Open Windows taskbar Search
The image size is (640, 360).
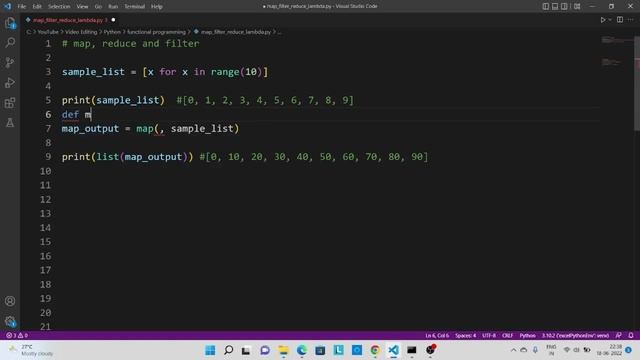[229, 350]
